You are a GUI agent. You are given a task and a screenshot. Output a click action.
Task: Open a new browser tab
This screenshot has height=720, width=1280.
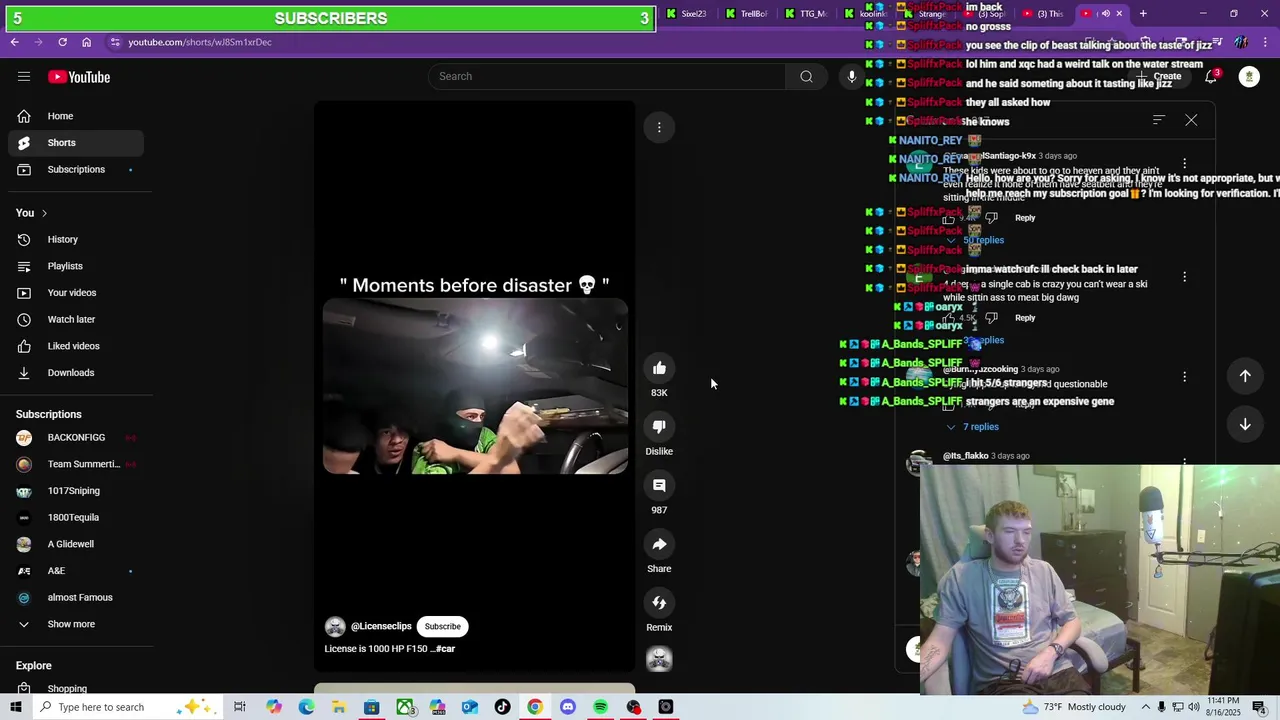1143,14
